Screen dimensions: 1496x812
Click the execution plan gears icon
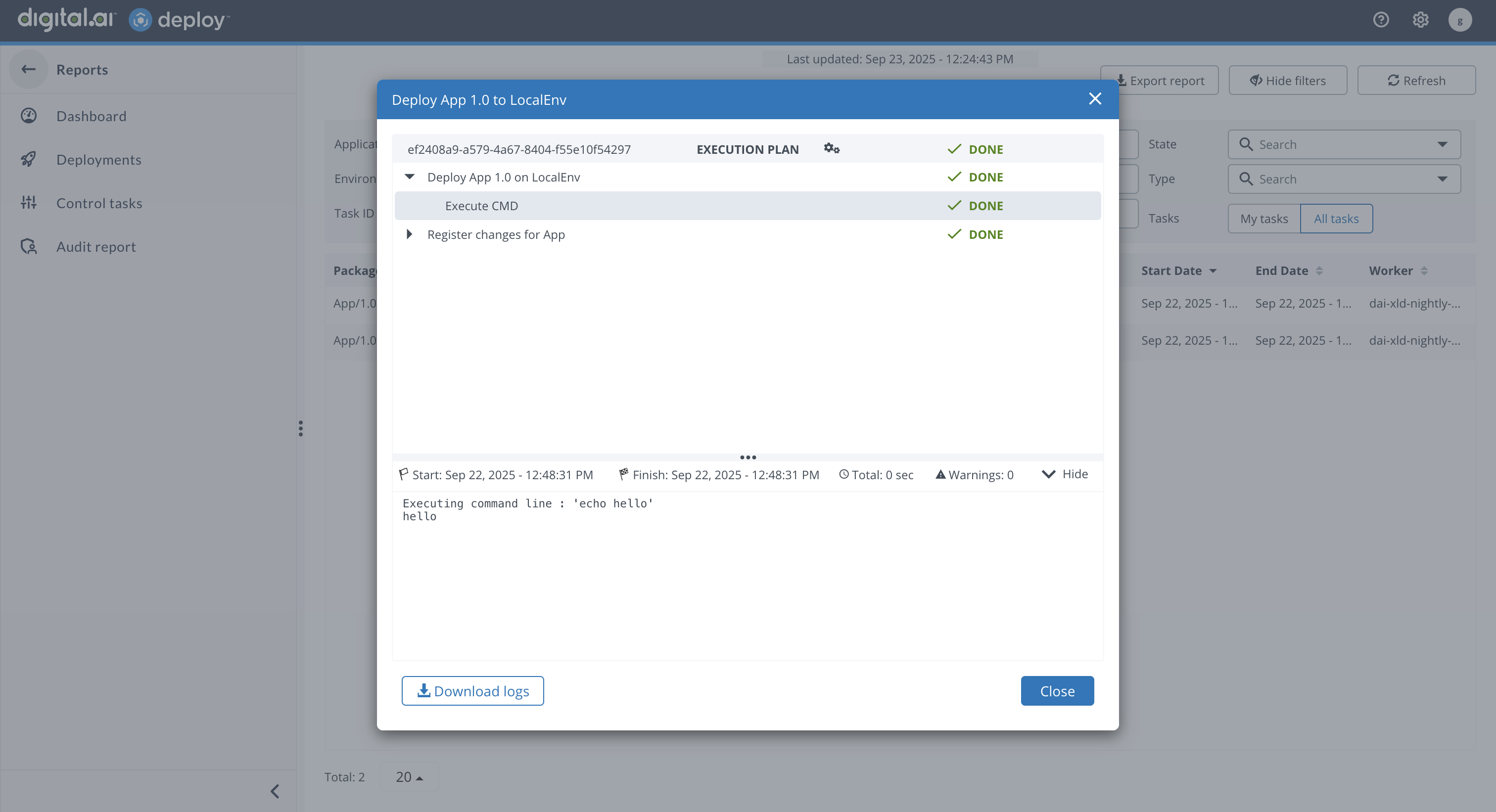(x=831, y=148)
